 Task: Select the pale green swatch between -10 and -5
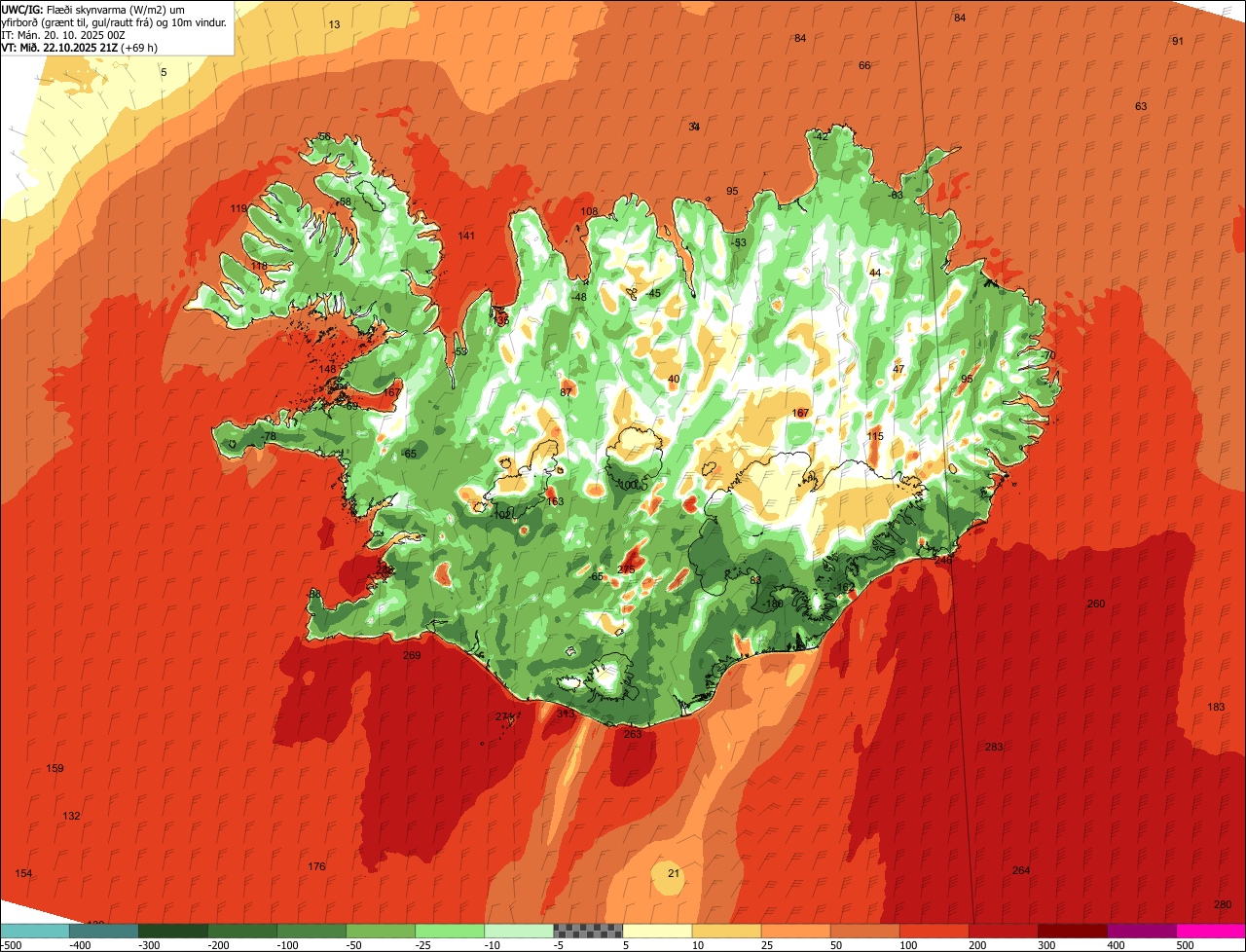[519, 931]
